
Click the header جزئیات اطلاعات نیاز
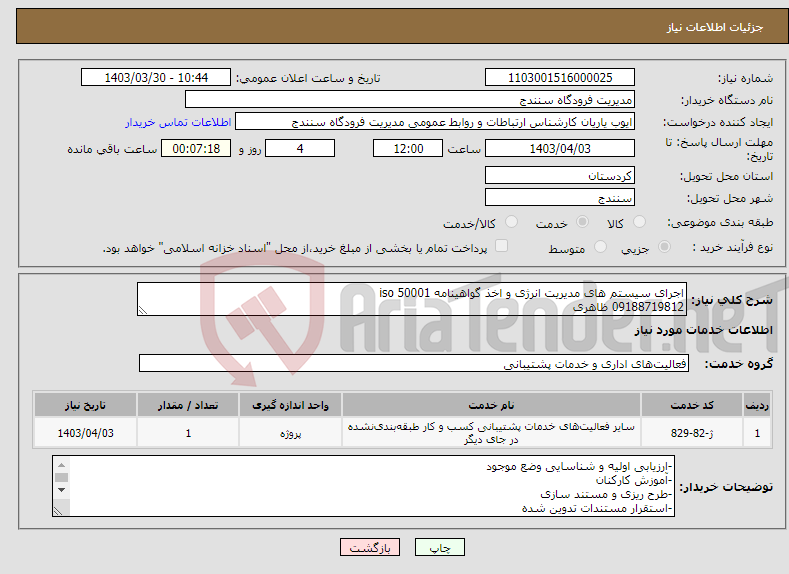[x=715, y=27]
